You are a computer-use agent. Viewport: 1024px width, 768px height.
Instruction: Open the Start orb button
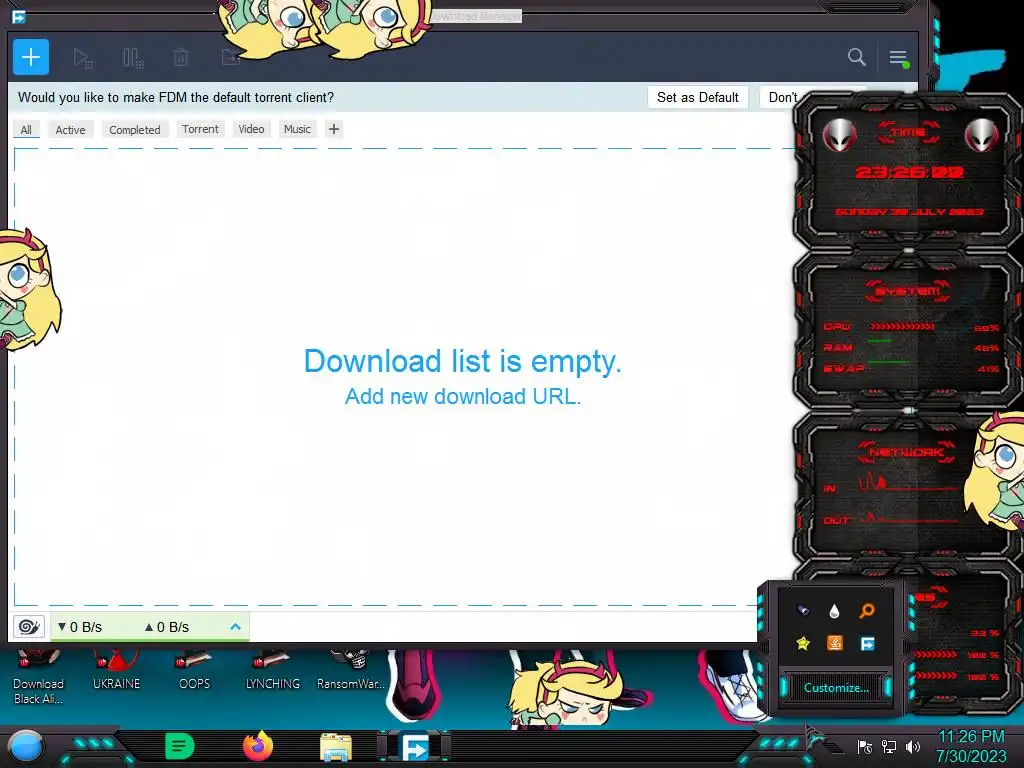click(26, 746)
